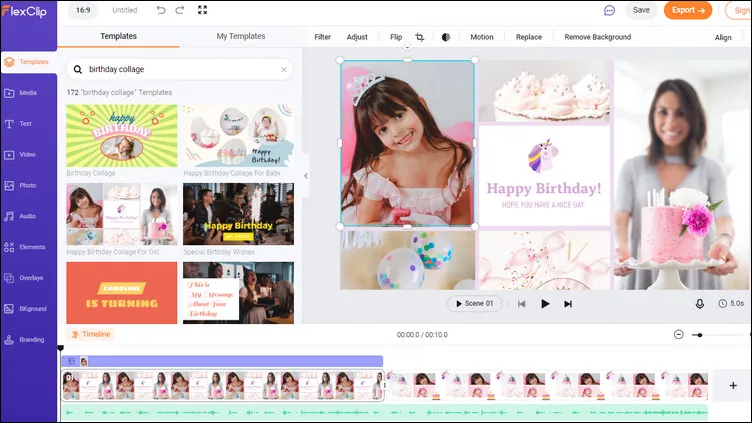Click the search magnifier icon

78,70
